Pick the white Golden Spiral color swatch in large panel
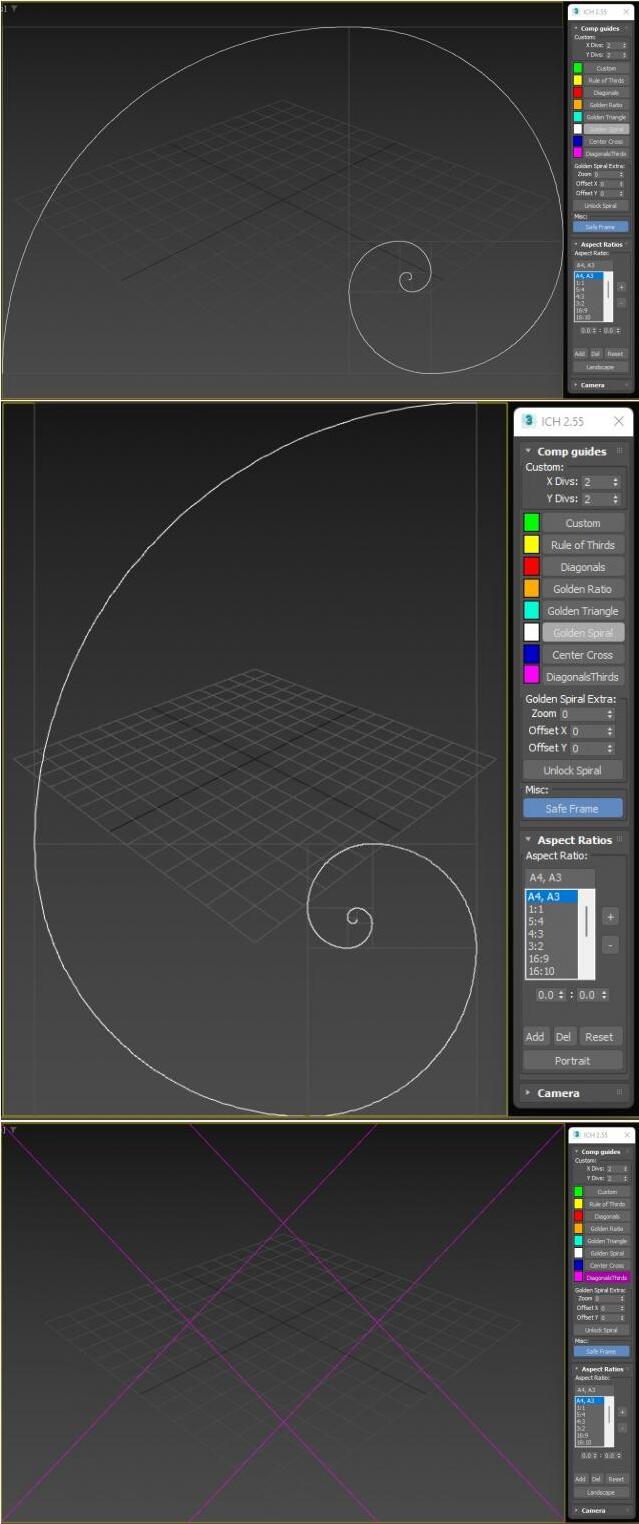639x1524 pixels. [531, 632]
